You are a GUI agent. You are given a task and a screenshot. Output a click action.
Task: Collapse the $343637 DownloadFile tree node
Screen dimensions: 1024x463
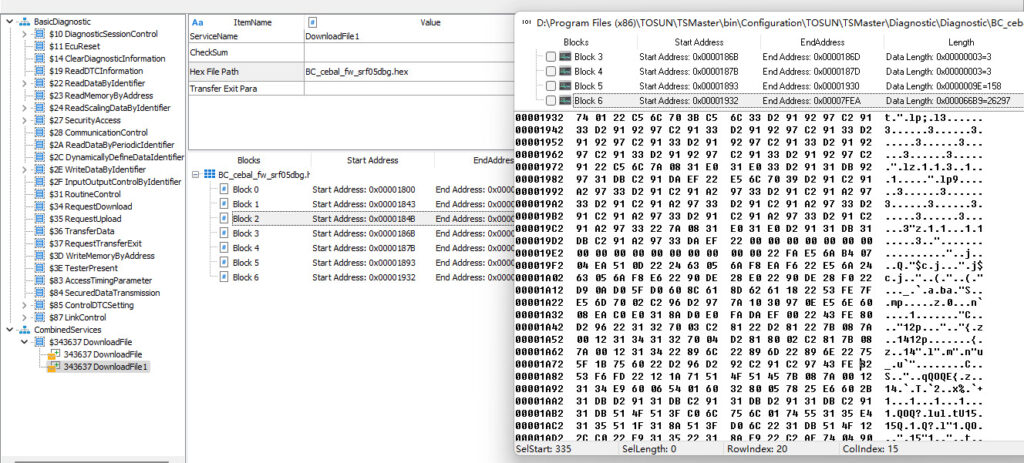coord(24,342)
